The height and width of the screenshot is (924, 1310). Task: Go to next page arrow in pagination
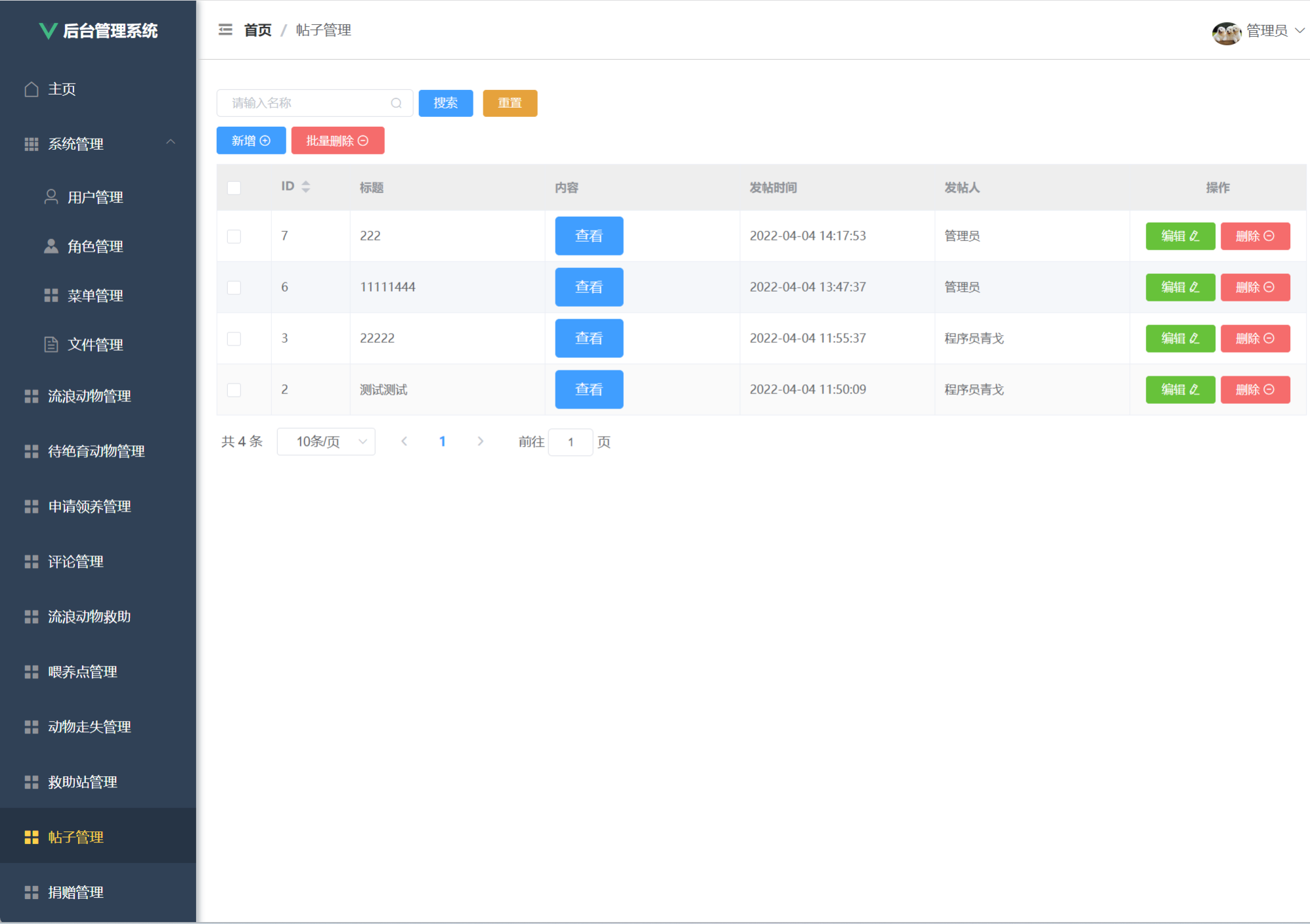coord(480,441)
